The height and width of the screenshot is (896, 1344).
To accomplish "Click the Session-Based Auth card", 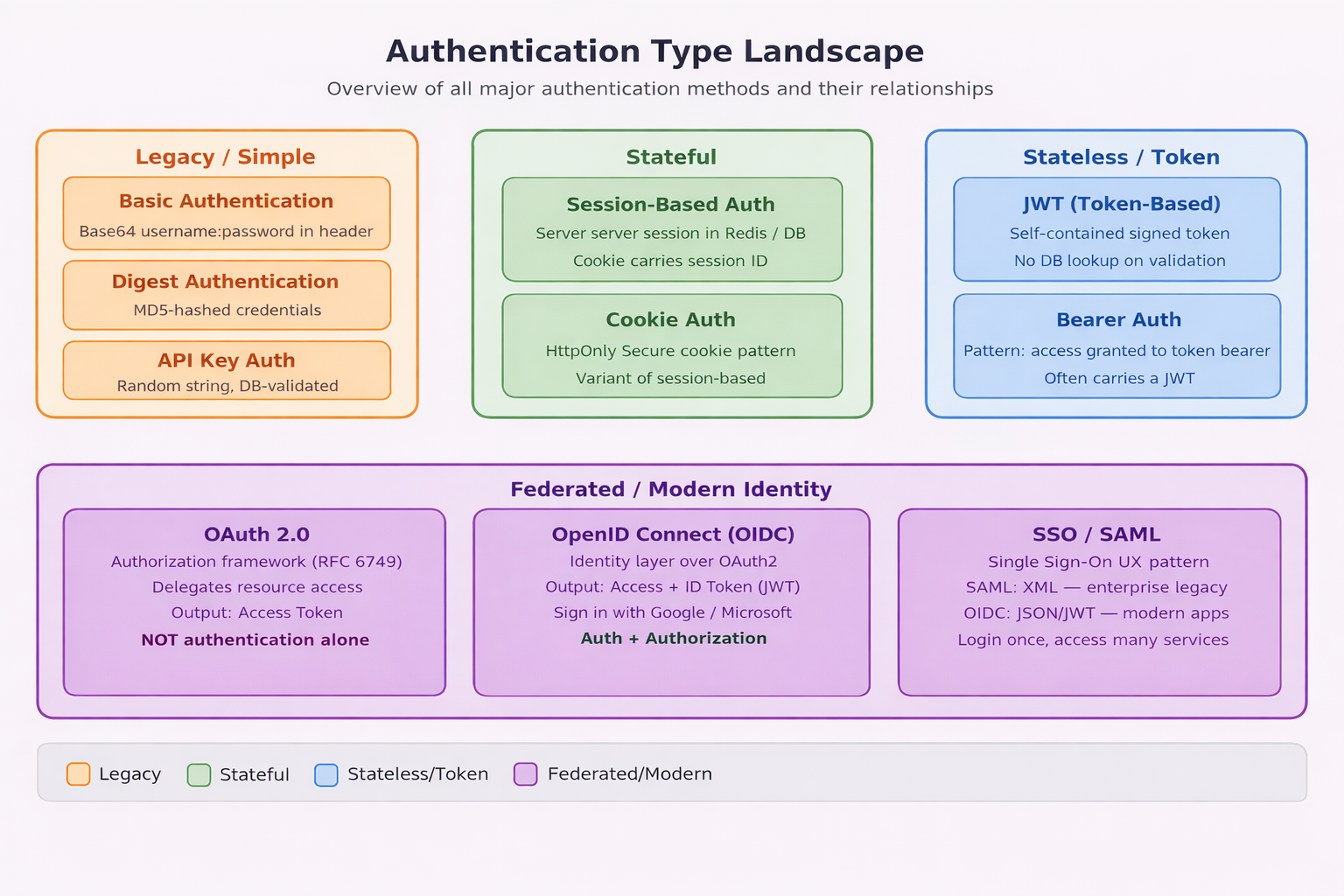I will pos(672,229).
